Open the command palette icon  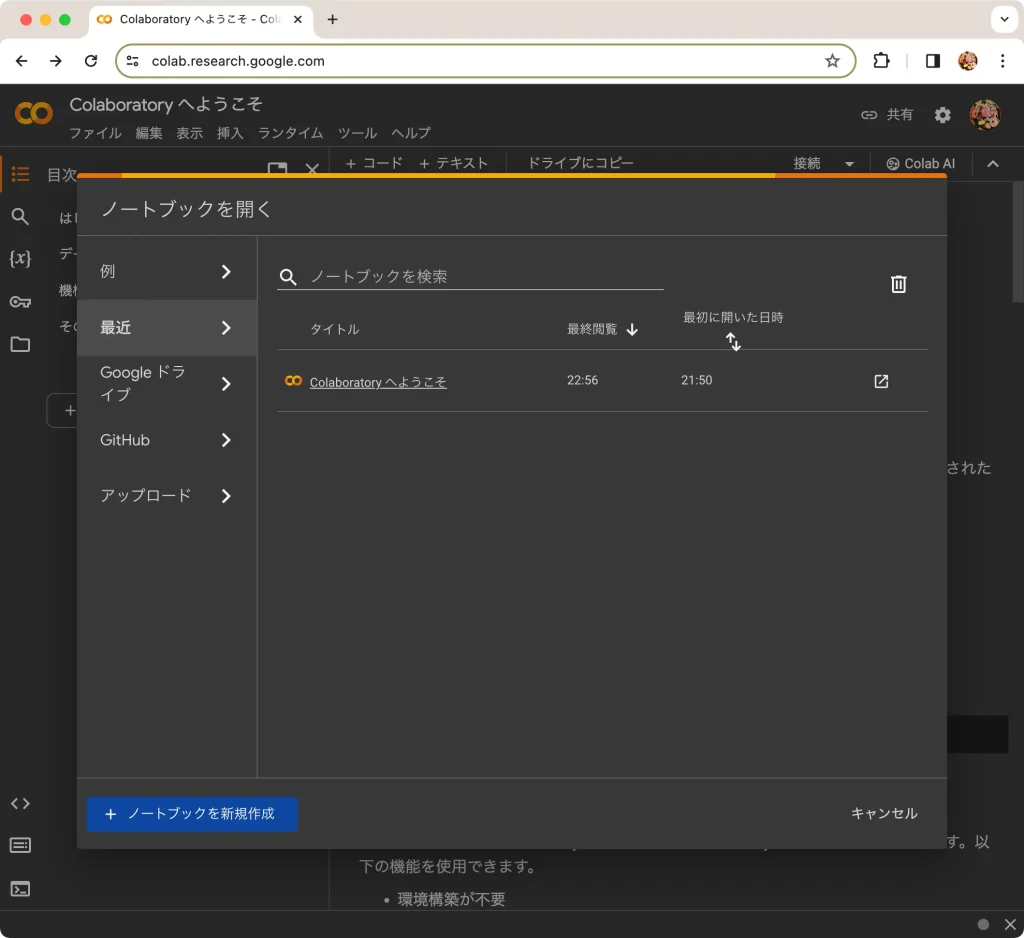pos(20,846)
